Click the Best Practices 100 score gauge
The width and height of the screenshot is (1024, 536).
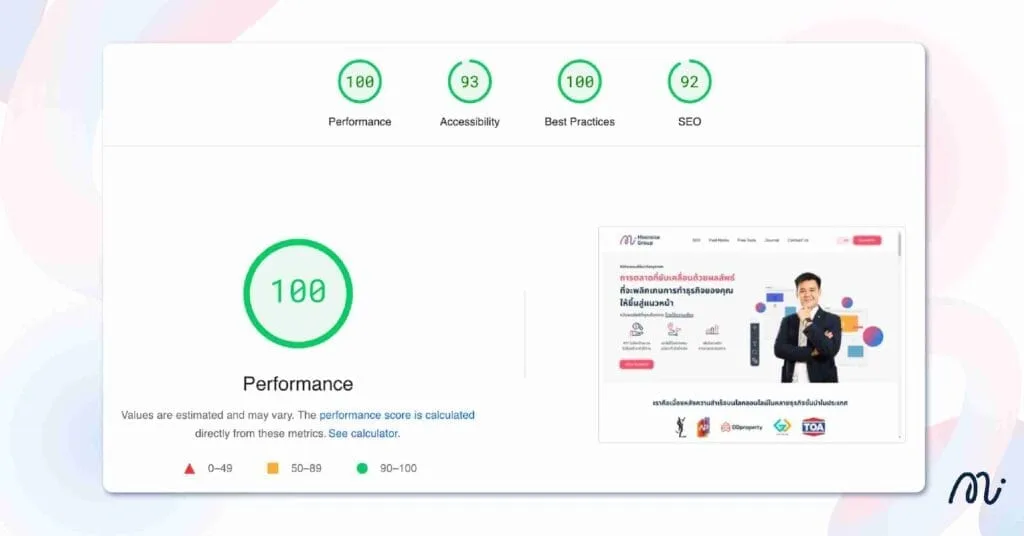579,82
